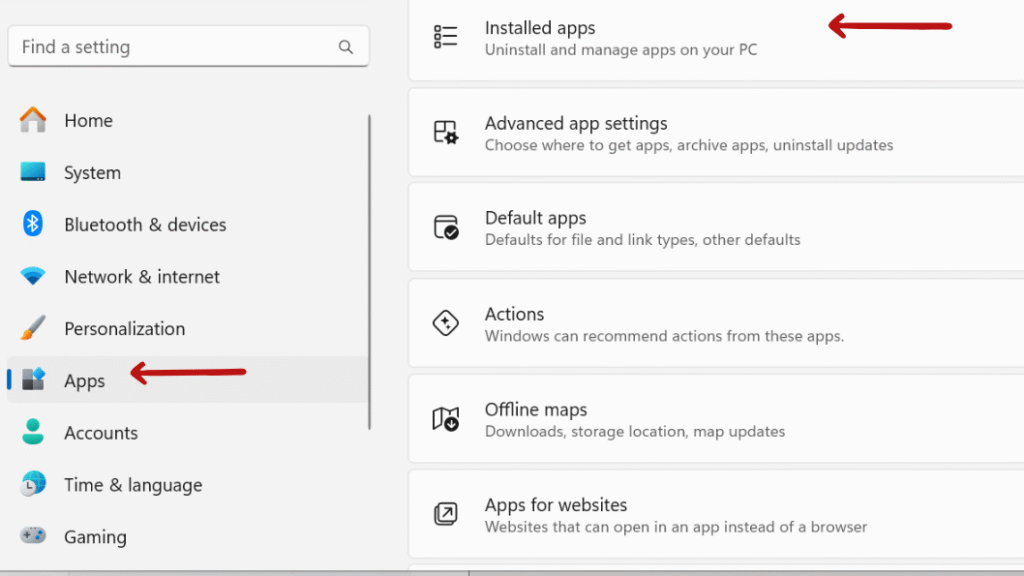Click the sidebar vertical scrollbar
This screenshot has height=576, width=1024.
coord(370,272)
